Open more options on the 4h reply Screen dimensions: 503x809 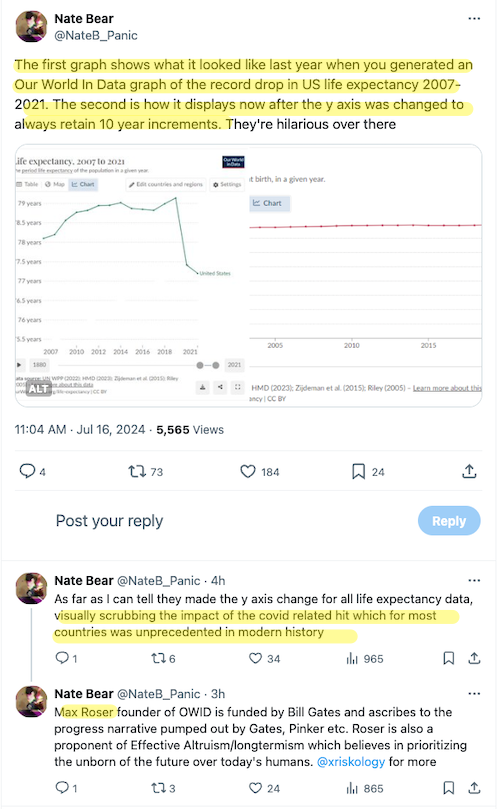tap(474, 580)
